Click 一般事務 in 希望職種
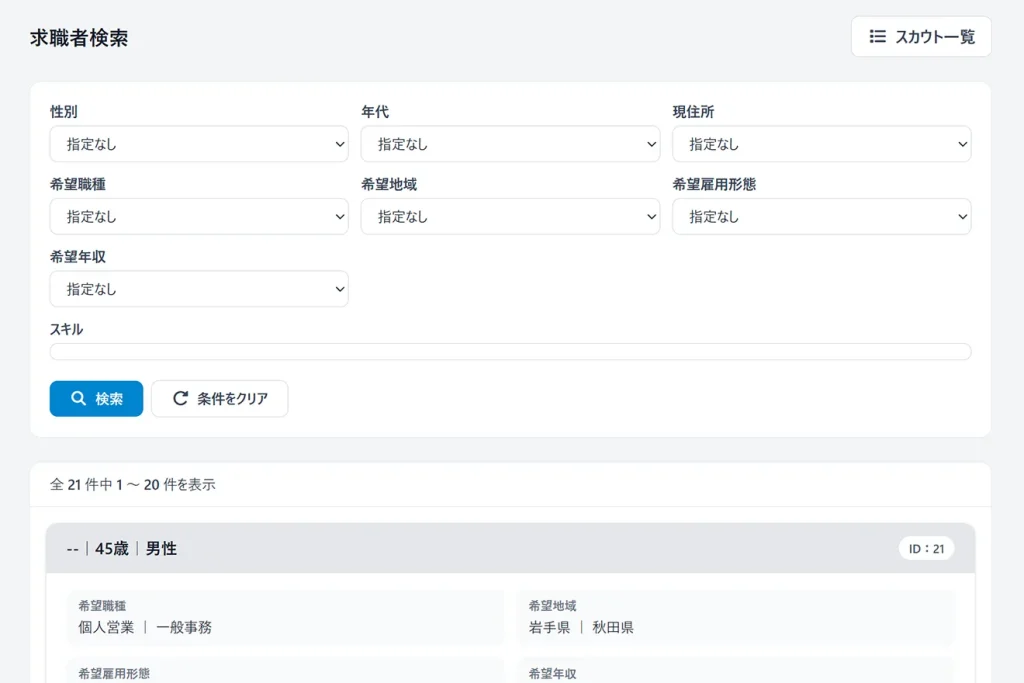 click(184, 627)
